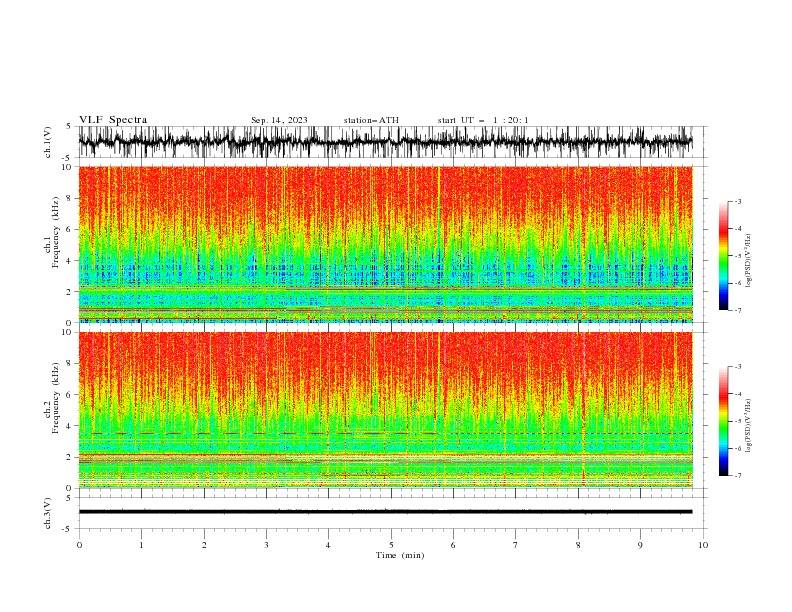Click time axis tick label '5'

pos(391,545)
